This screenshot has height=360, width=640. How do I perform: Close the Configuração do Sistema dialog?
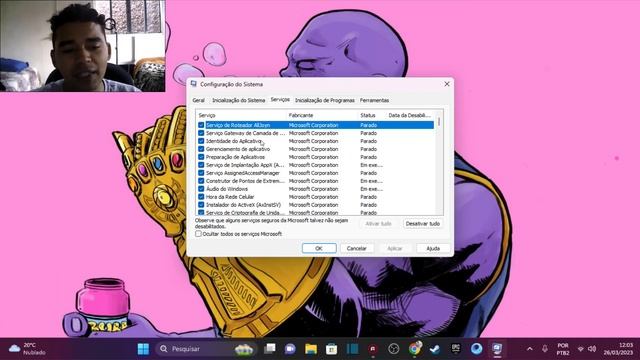(x=447, y=84)
